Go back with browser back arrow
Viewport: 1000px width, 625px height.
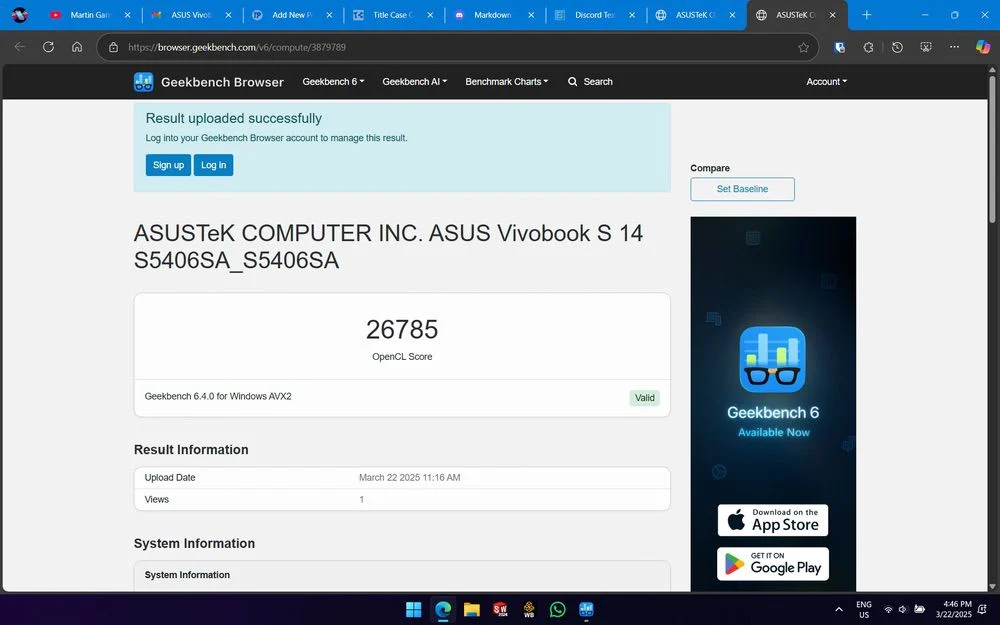(x=20, y=47)
